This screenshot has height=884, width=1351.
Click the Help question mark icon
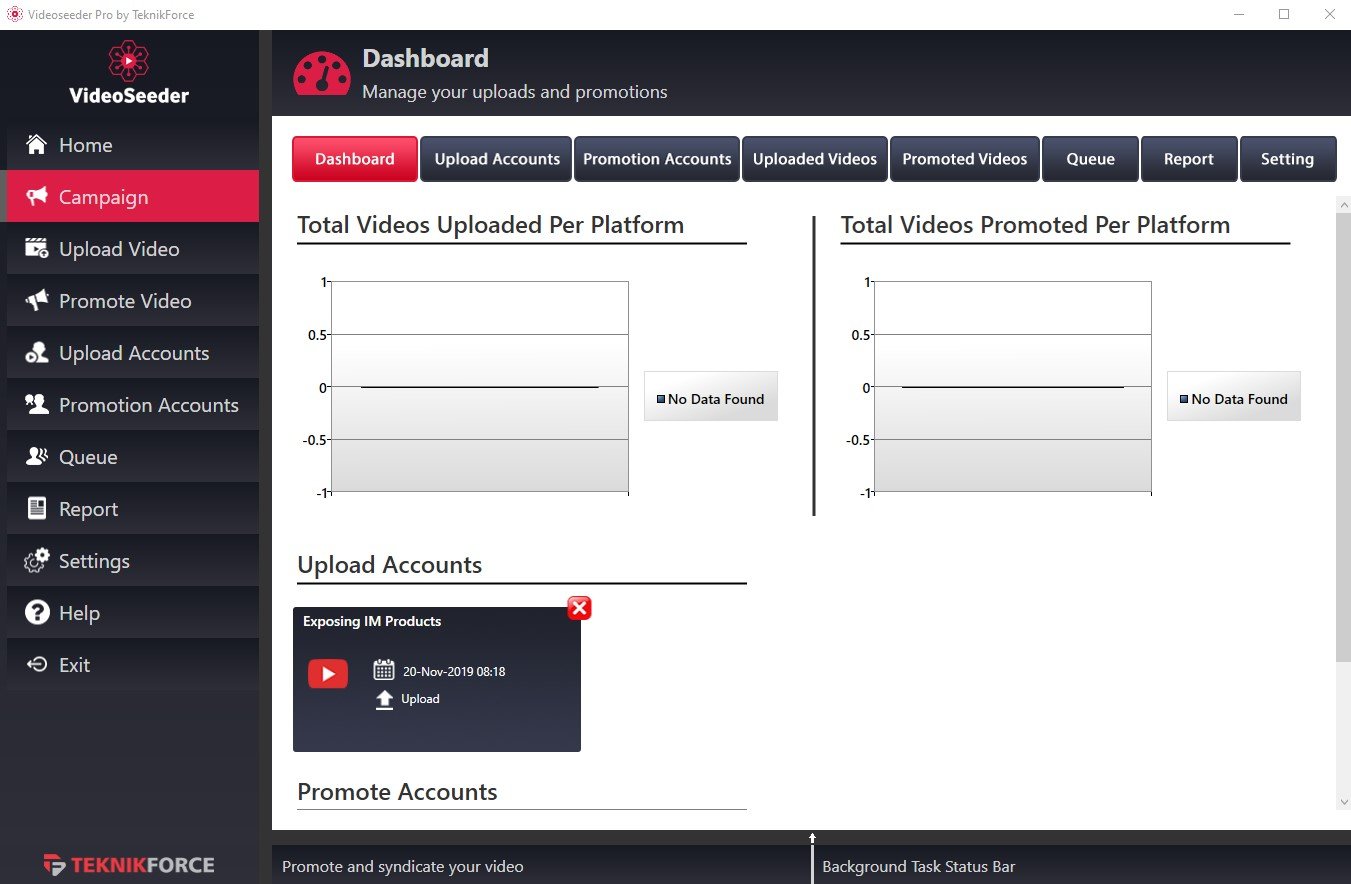(x=37, y=613)
